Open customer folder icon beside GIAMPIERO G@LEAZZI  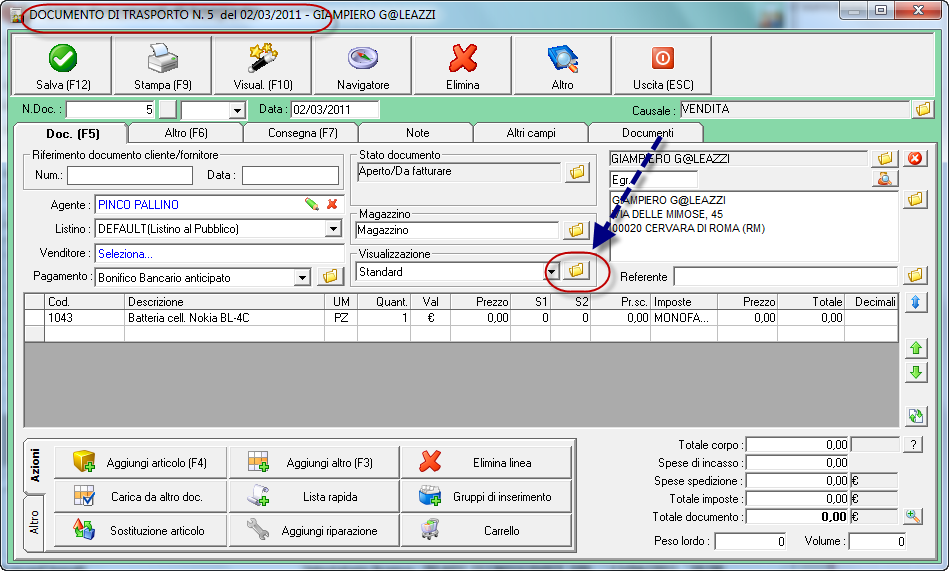[x=885, y=159]
